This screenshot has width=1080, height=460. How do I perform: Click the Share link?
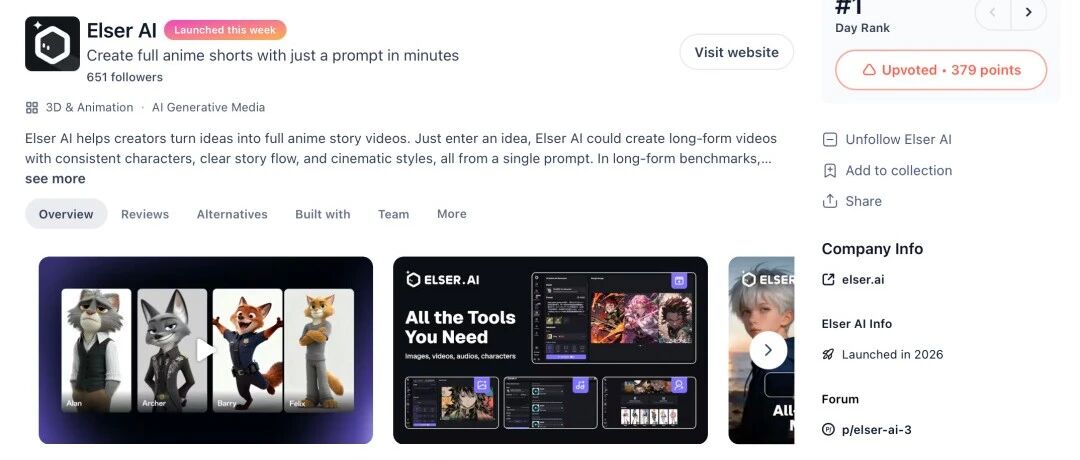[864, 201]
